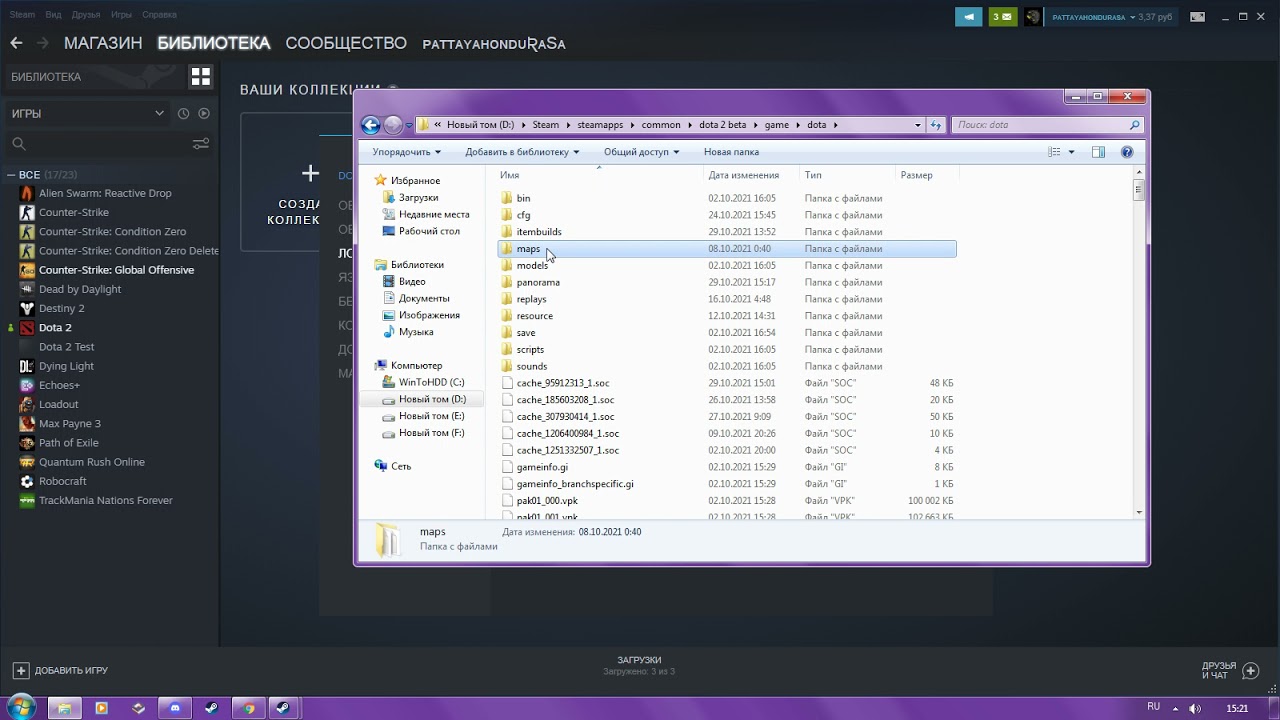Viewport: 1280px width, 720px height.
Task: Click Discord icon in the taskbar
Action: click(x=176, y=708)
